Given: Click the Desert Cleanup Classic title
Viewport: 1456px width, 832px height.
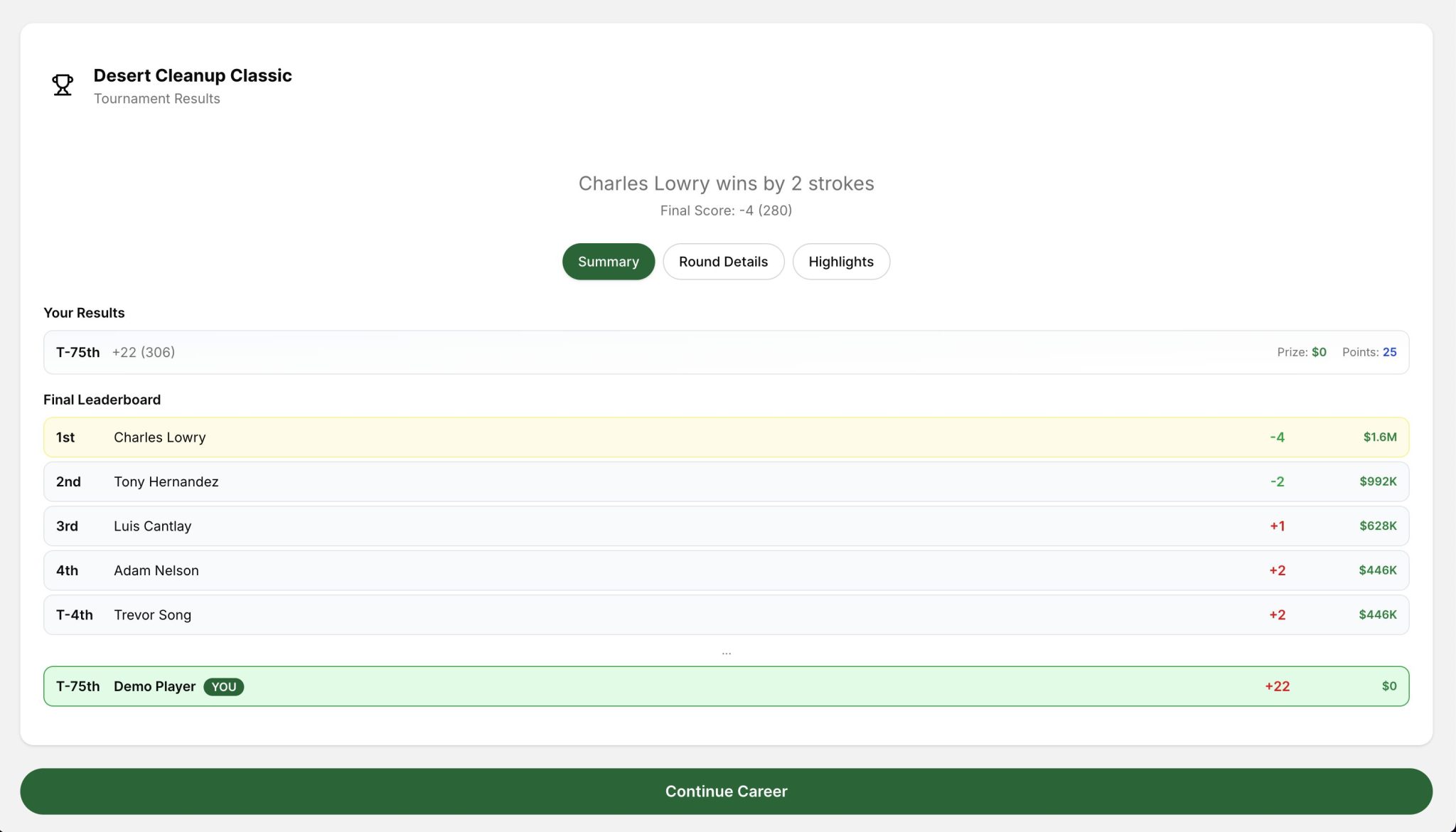Looking at the screenshot, I should point(193,75).
